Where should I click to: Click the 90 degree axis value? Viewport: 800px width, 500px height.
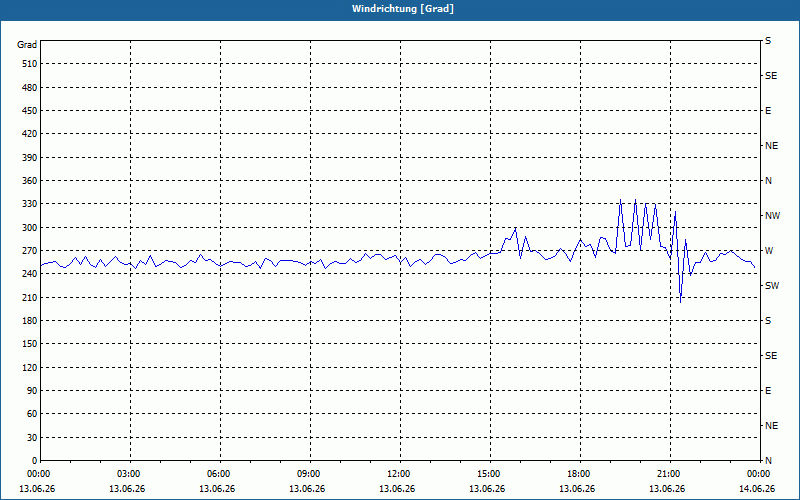click(32, 391)
